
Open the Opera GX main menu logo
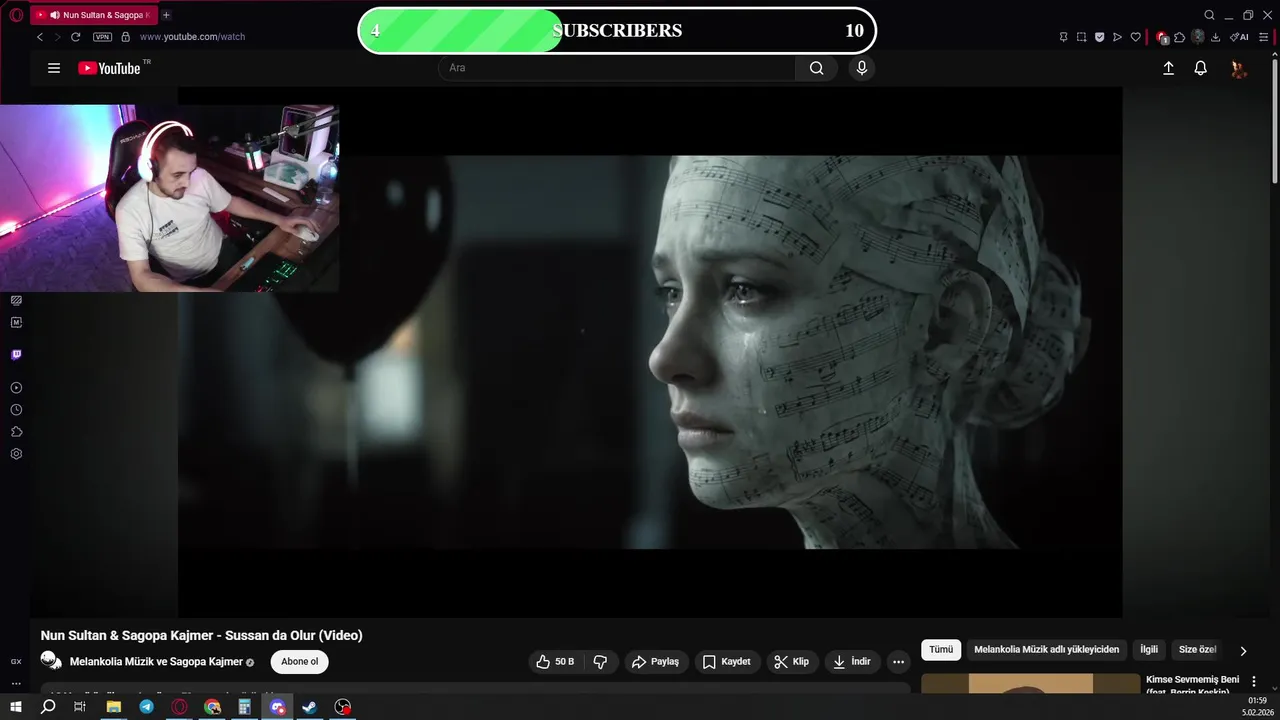pos(16,15)
